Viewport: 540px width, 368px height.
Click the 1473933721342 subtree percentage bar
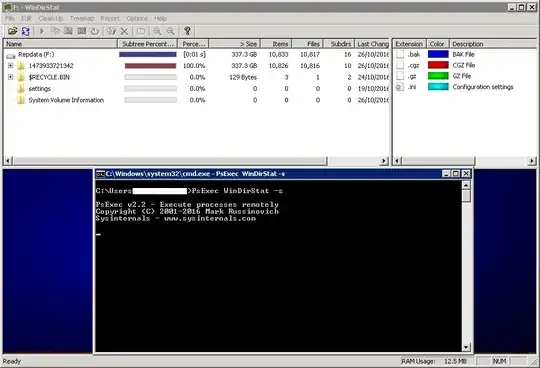coord(150,66)
